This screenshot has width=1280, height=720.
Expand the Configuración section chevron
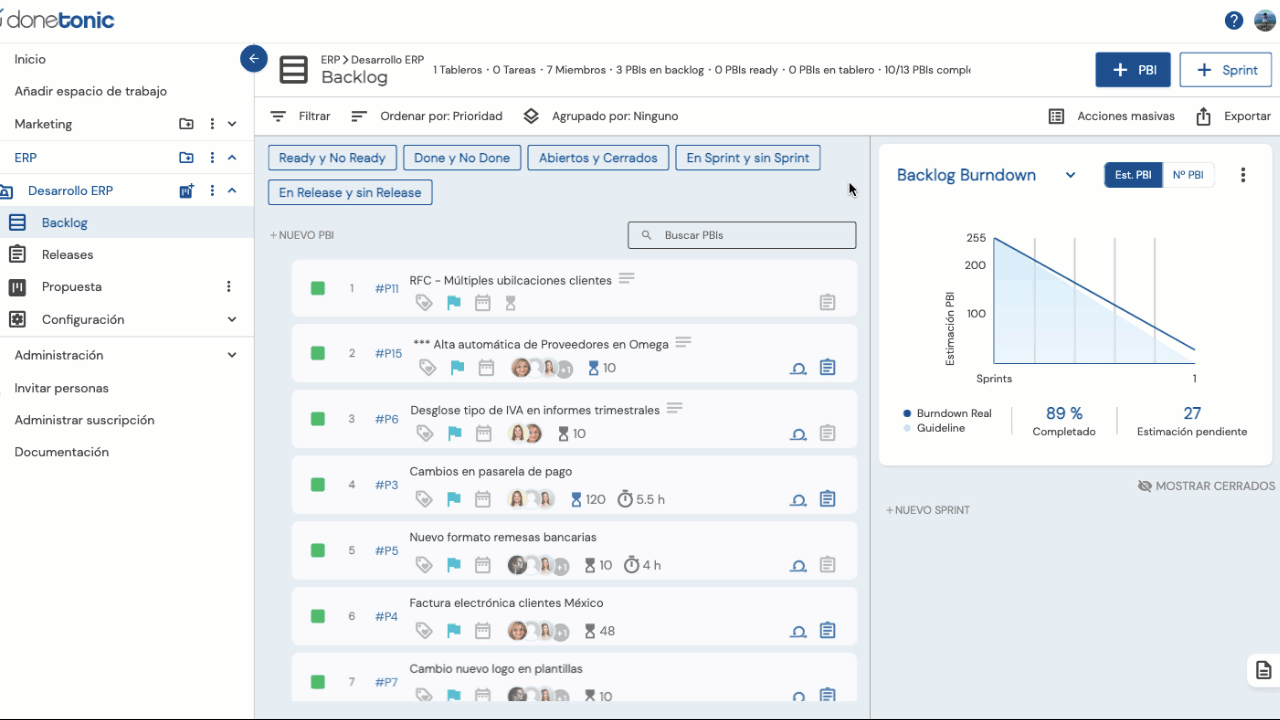point(232,320)
